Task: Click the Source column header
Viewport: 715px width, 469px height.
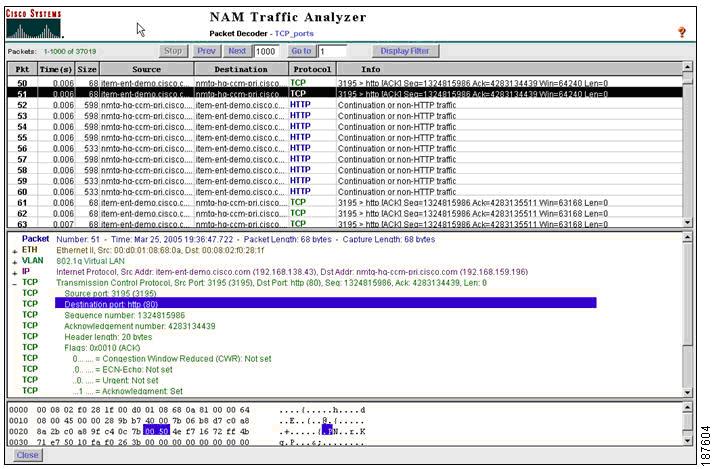Action: point(147,69)
